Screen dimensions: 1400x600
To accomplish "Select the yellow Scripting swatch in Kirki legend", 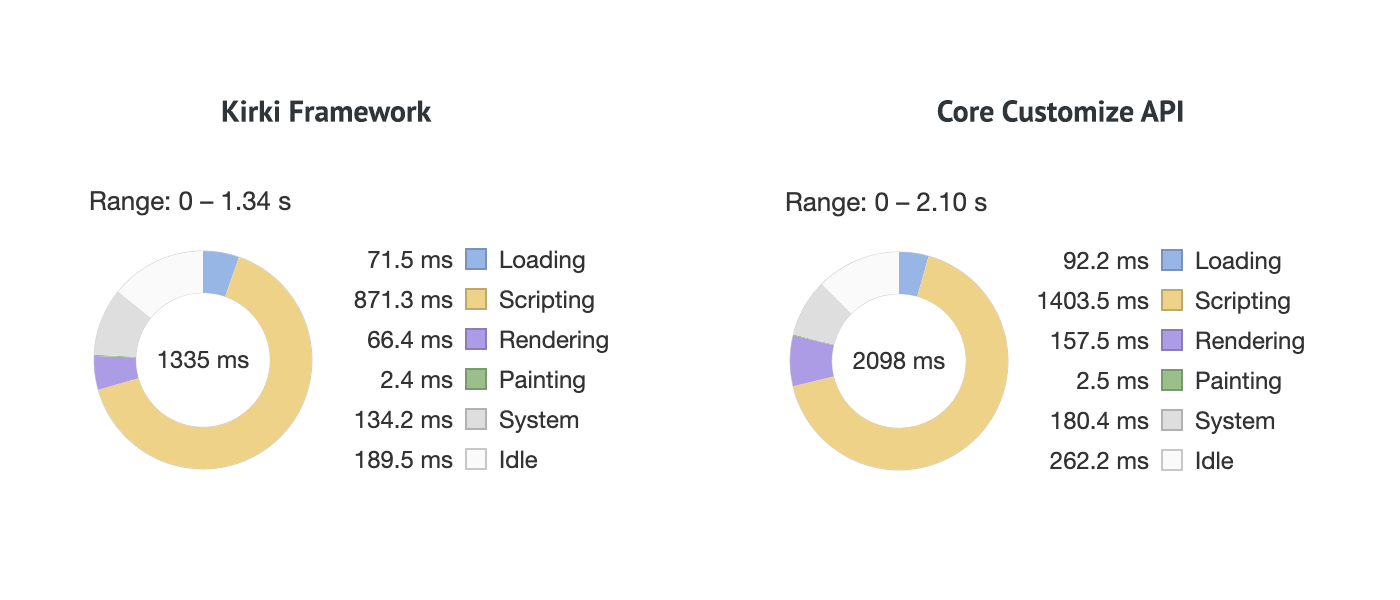I will tap(476, 300).
